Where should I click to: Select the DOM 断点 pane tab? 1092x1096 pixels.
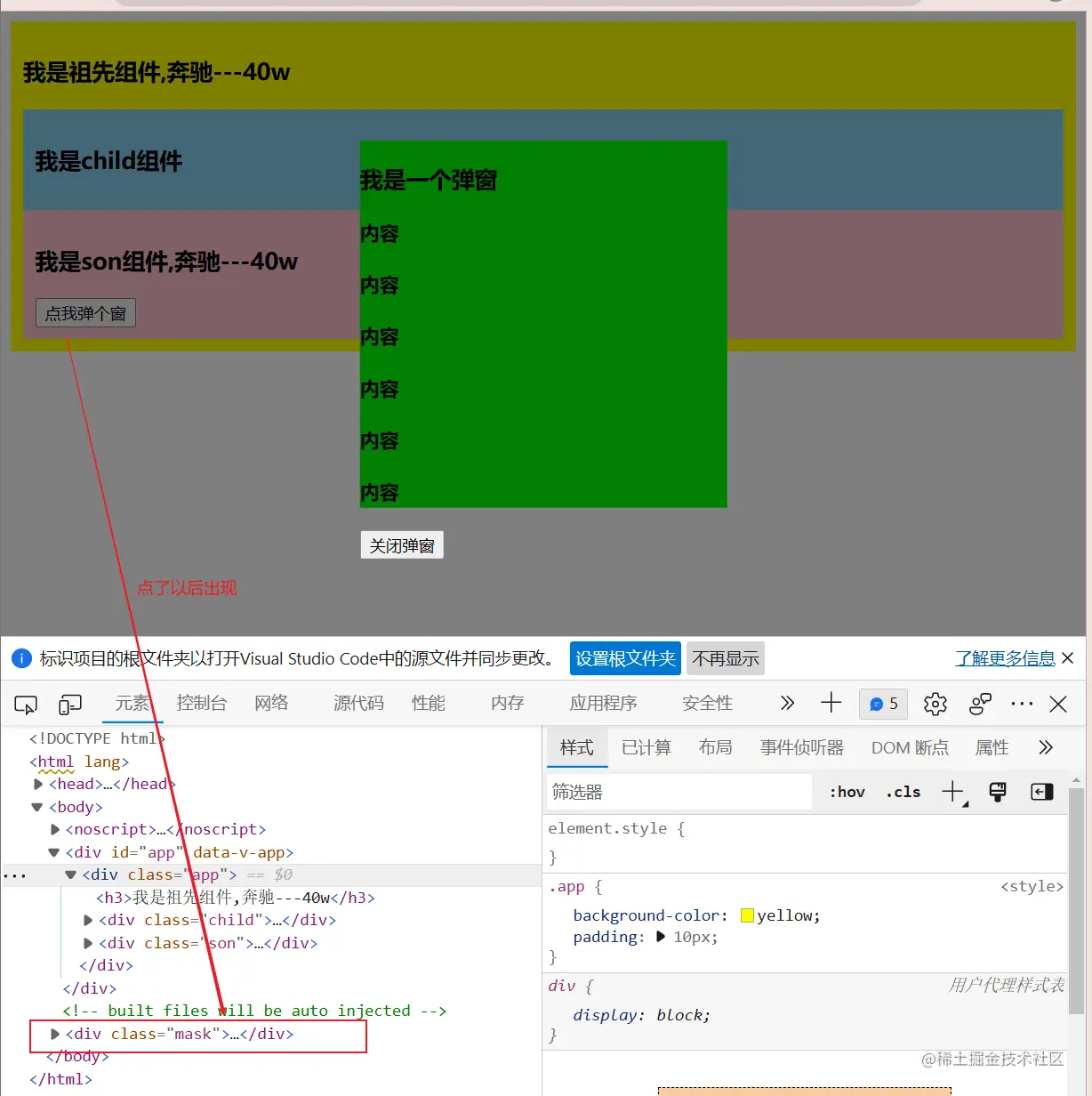910,747
